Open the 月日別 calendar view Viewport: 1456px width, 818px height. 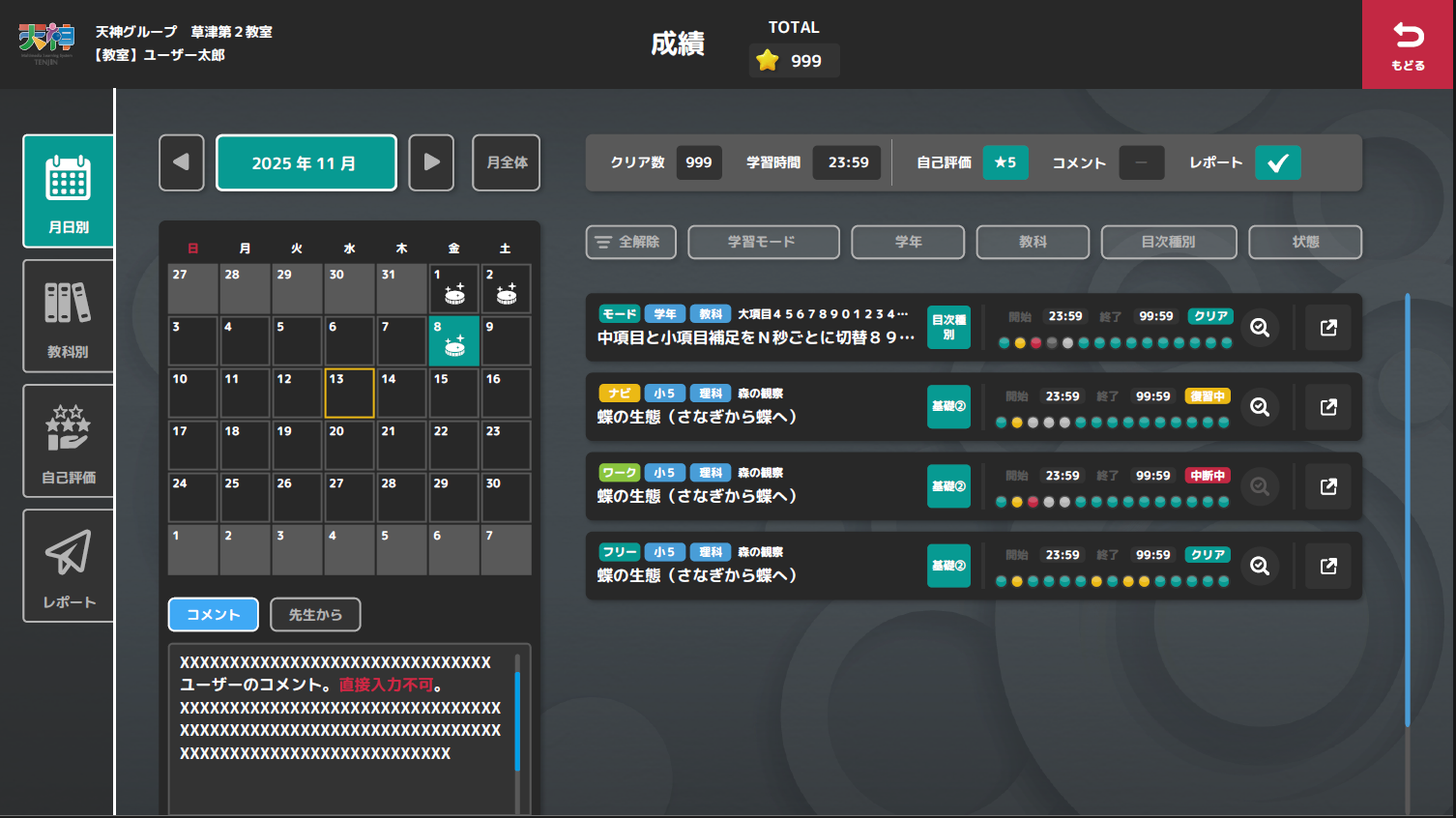click(68, 190)
